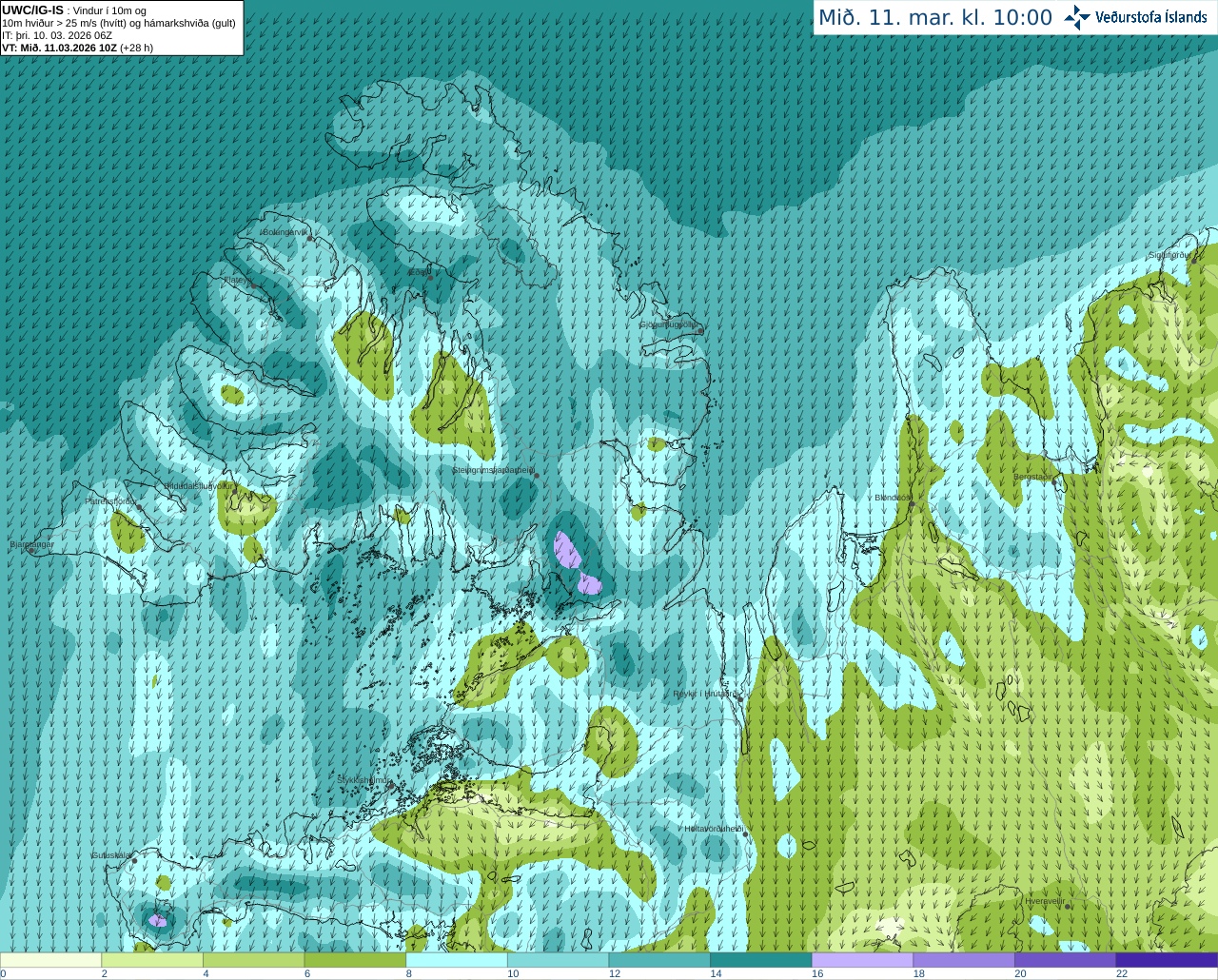Select the 14–16 m/s dark teal legend swatch

(761, 960)
